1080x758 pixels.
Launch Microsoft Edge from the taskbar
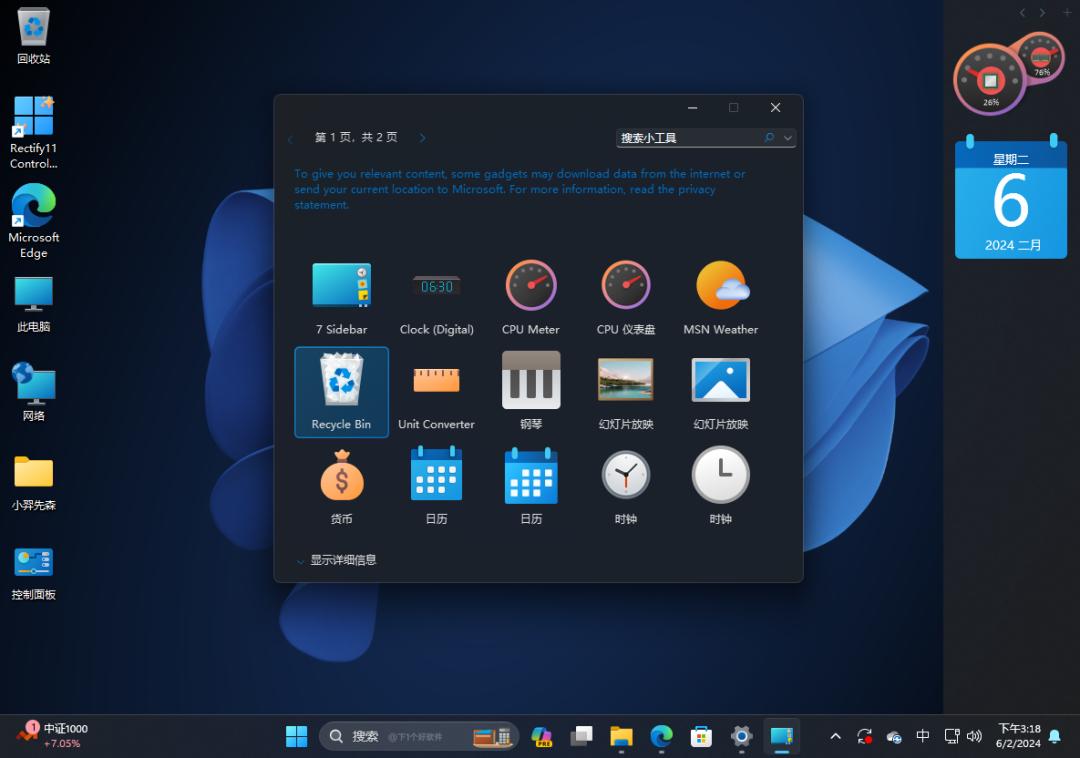click(x=661, y=736)
